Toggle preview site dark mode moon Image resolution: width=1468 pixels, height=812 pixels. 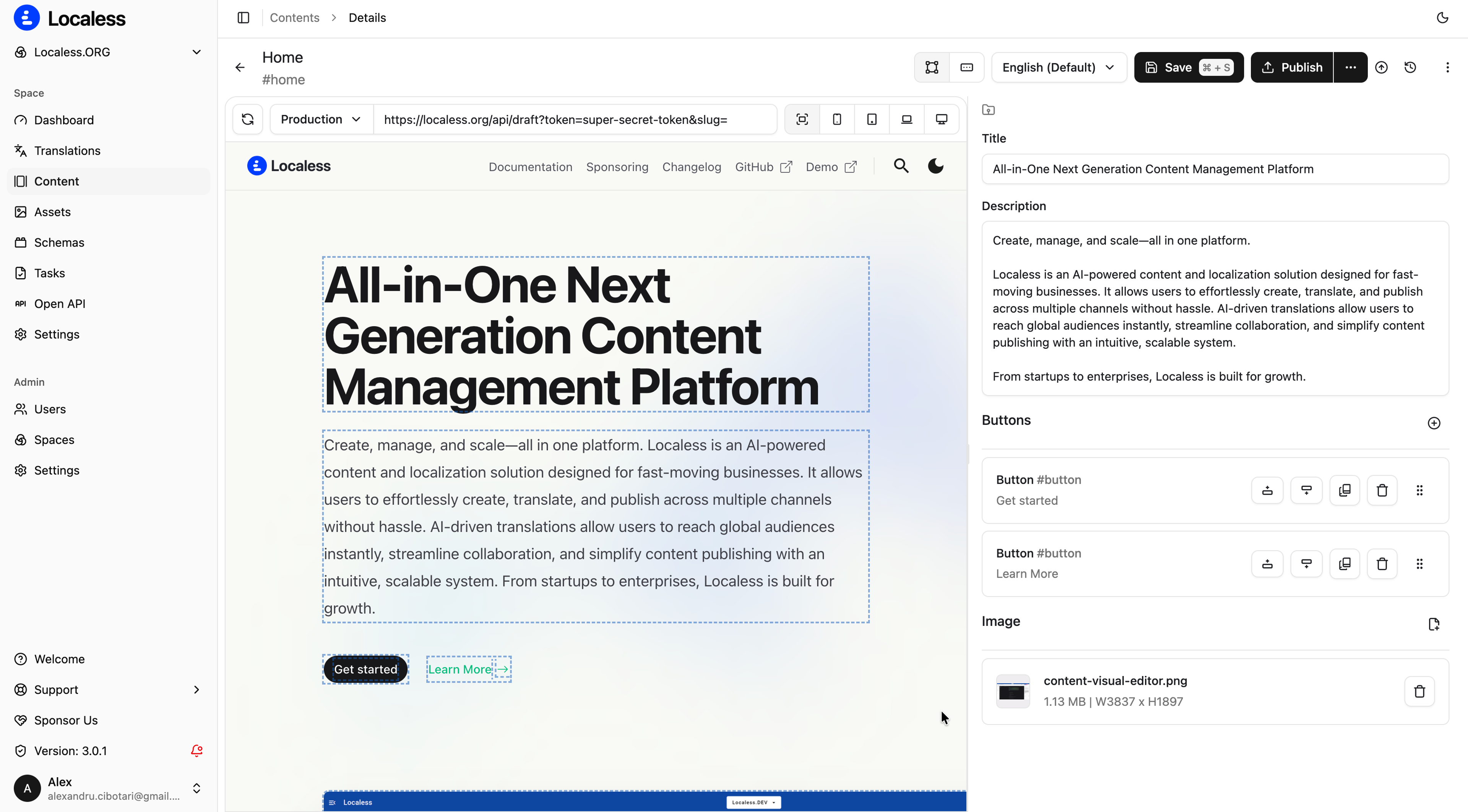(935, 166)
